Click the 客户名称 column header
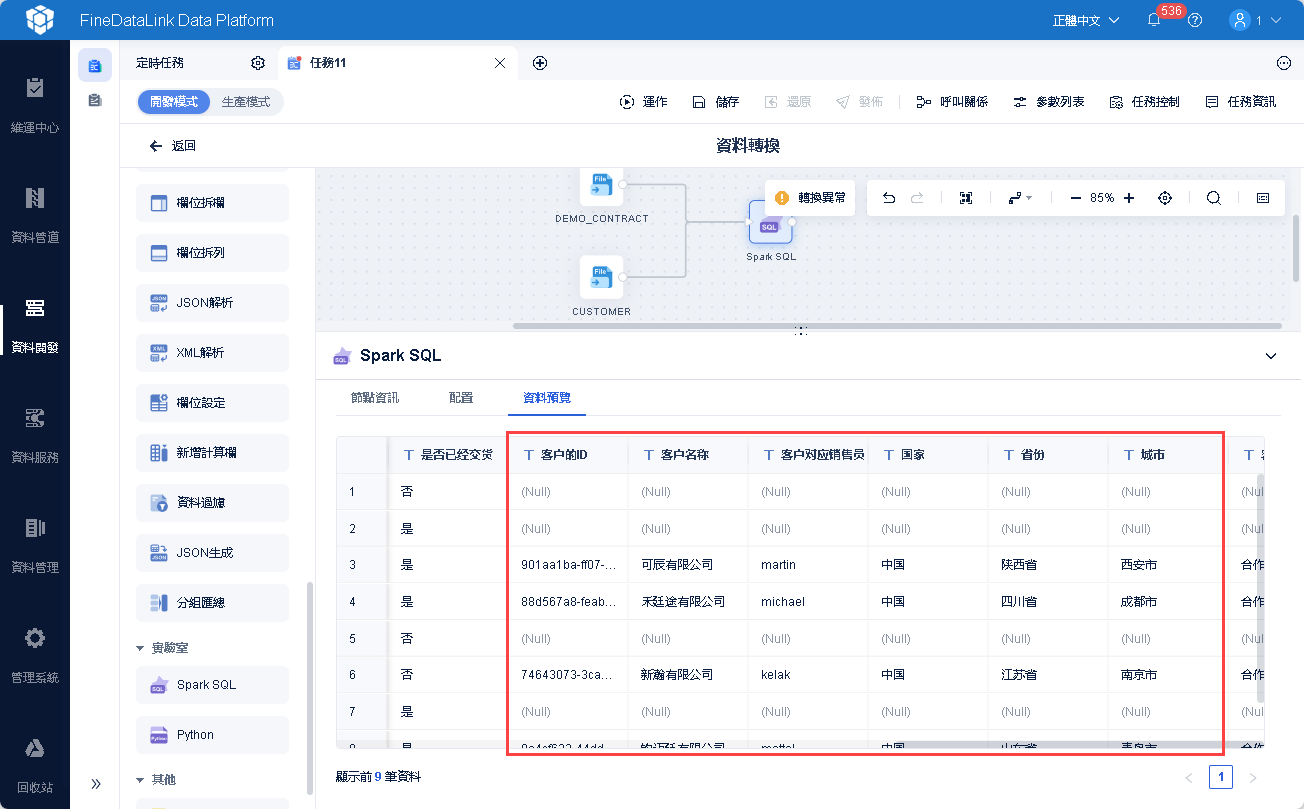 [688, 455]
